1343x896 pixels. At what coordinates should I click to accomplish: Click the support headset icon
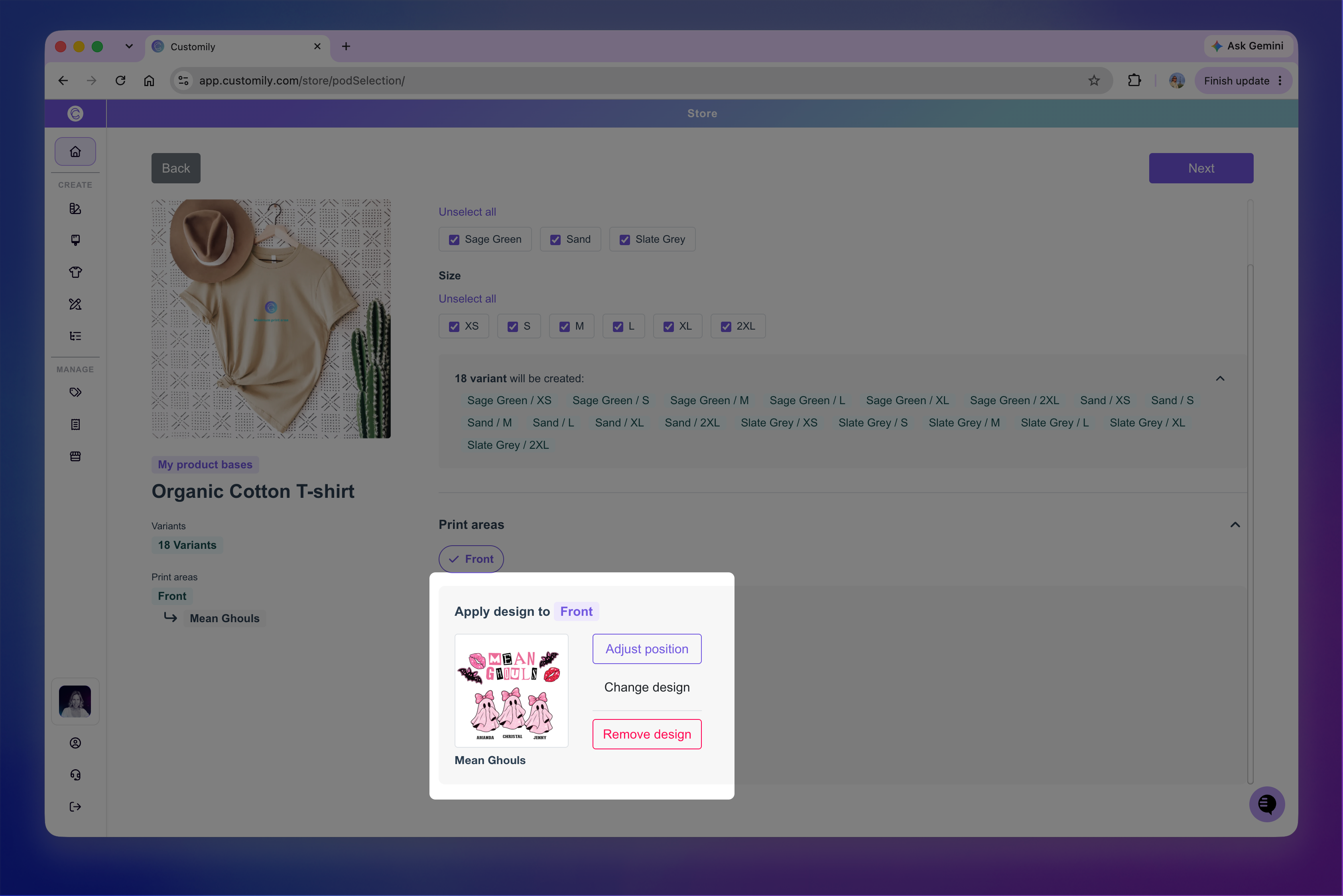tap(75, 775)
